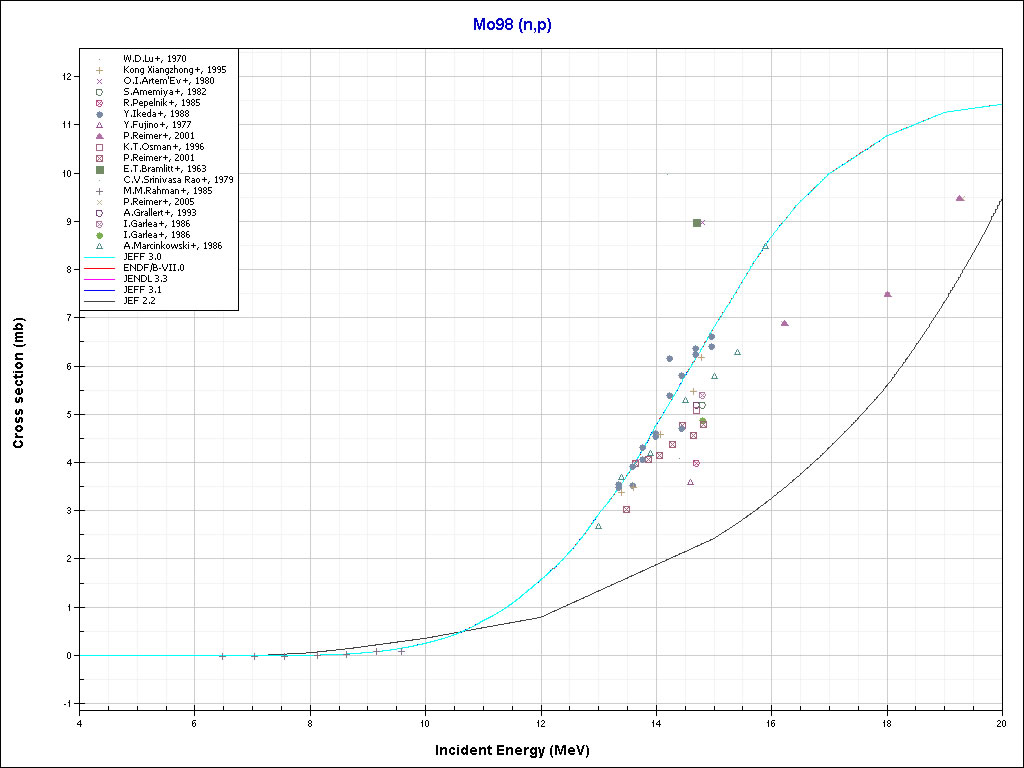Select the O.I.Artem'Ev 1980 cross marker icon

(x=100, y=81)
